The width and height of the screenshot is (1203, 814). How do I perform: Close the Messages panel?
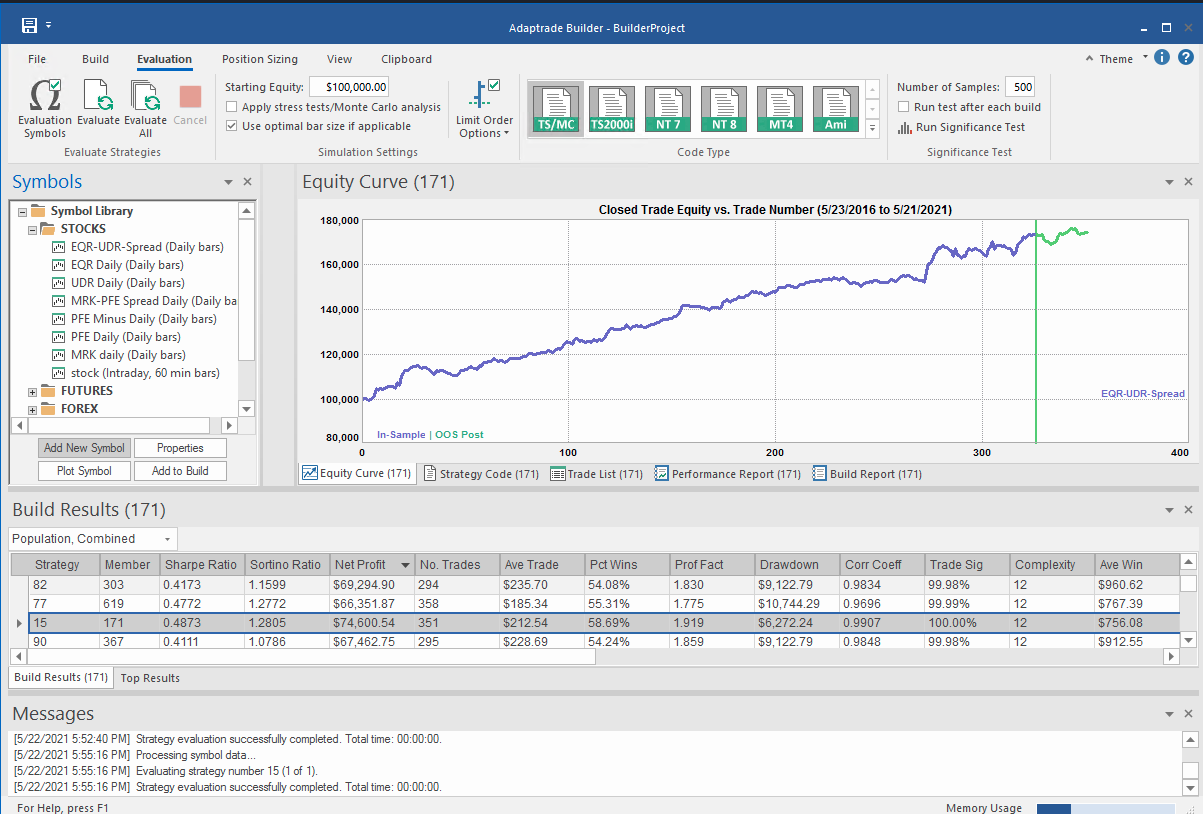click(x=1188, y=714)
